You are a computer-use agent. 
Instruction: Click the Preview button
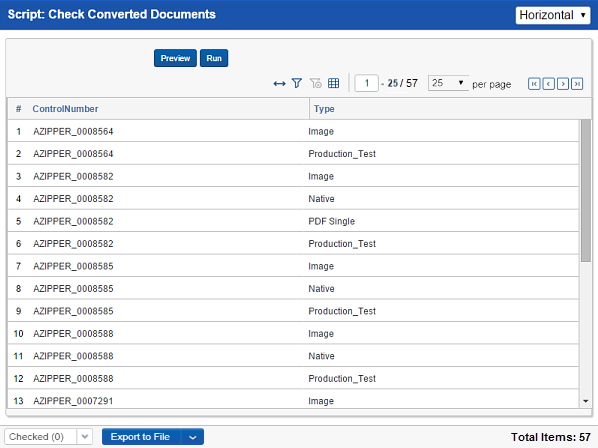click(x=175, y=58)
